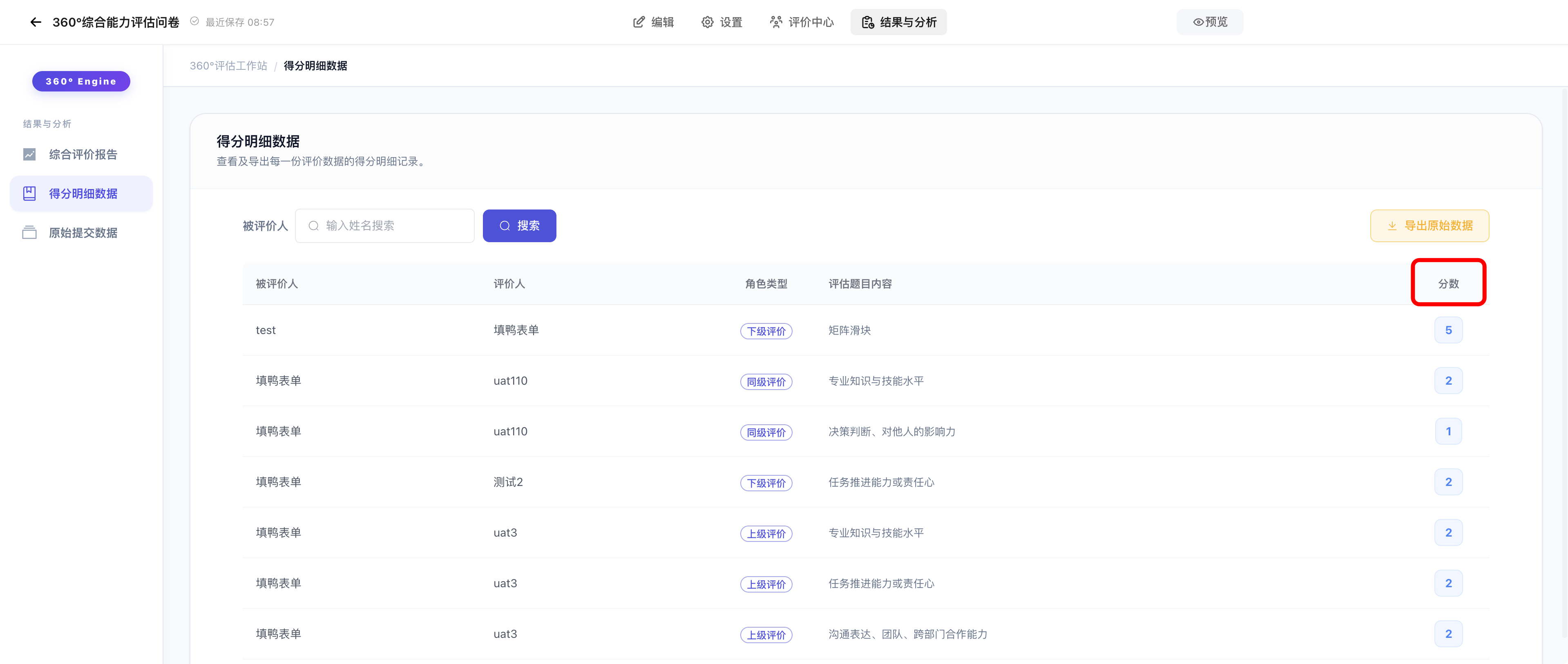Click score badge 5 in 矩阵滑块 row

(x=1448, y=330)
